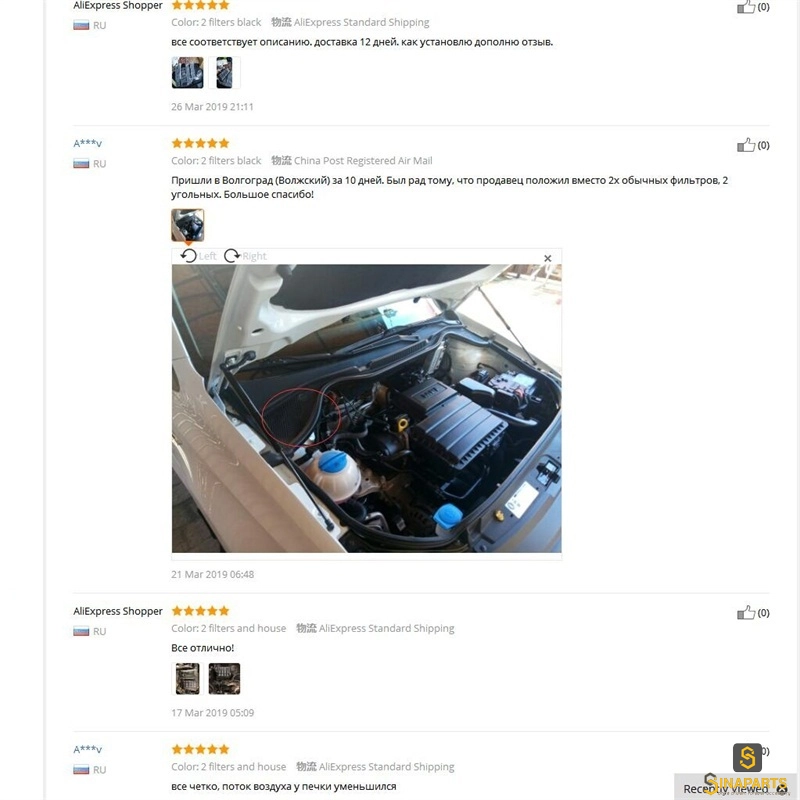
Task: Click thumbs-up icon on 26 Mar review
Action: [745, 7]
